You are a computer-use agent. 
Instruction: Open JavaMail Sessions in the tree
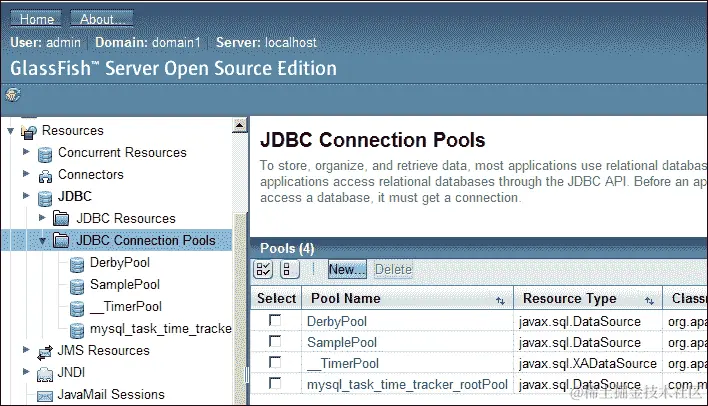click(x=111, y=395)
